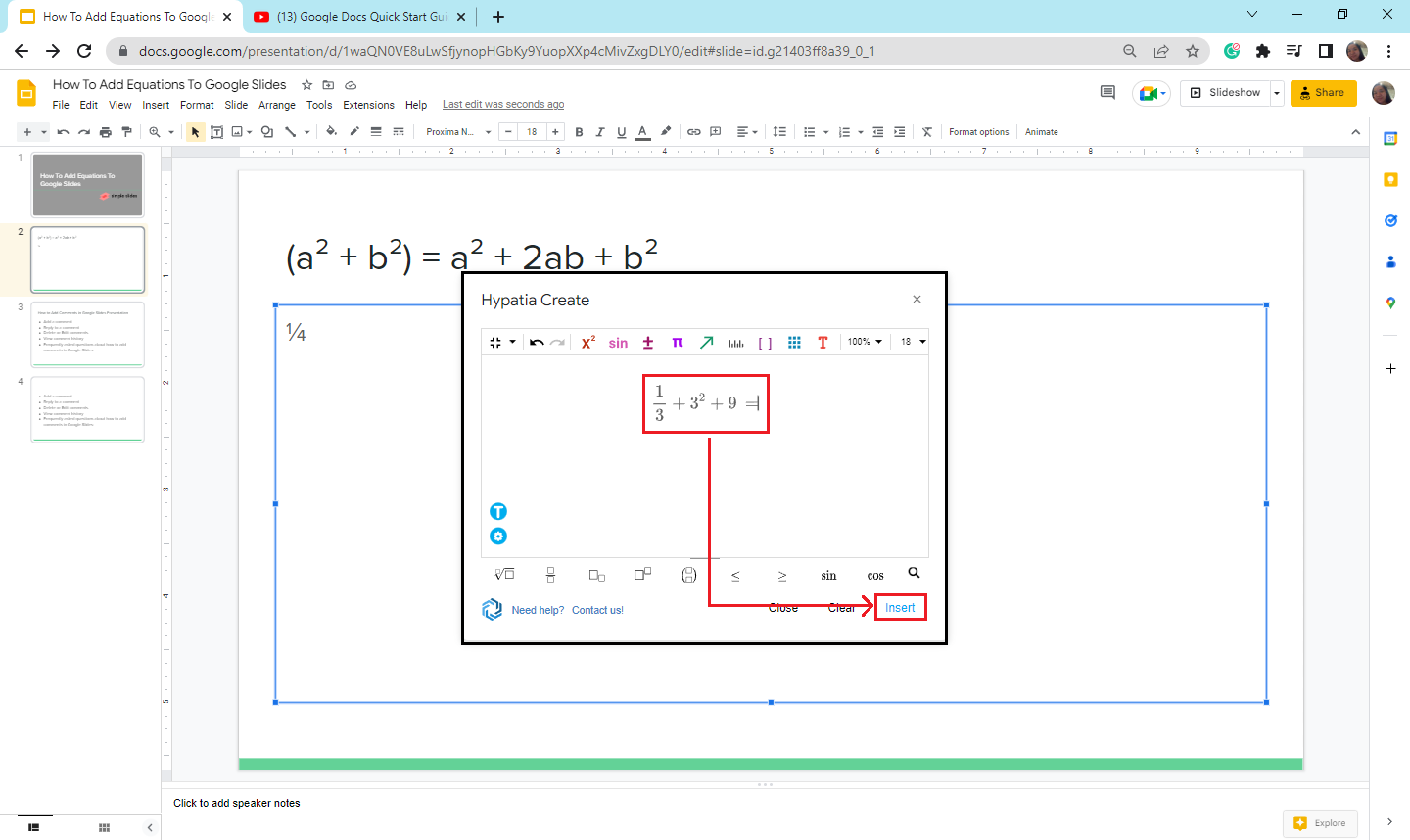The image size is (1410, 840).
Task: Expand the Slideshow options dropdown arrow
Action: 1276,93
